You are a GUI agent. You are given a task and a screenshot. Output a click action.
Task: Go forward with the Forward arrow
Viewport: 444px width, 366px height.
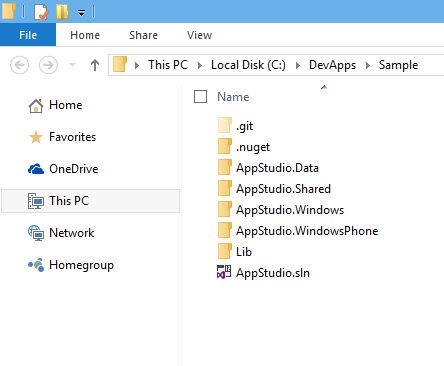[x=48, y=65]
